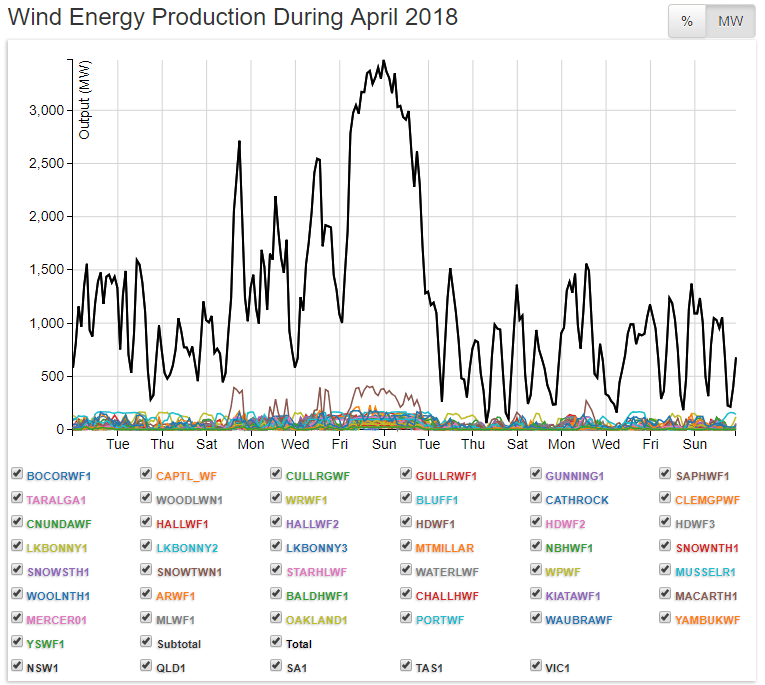Click the Wind Energy Production chart title
The width and height of the screenshot is (765, 685).
tap(233, 18)
